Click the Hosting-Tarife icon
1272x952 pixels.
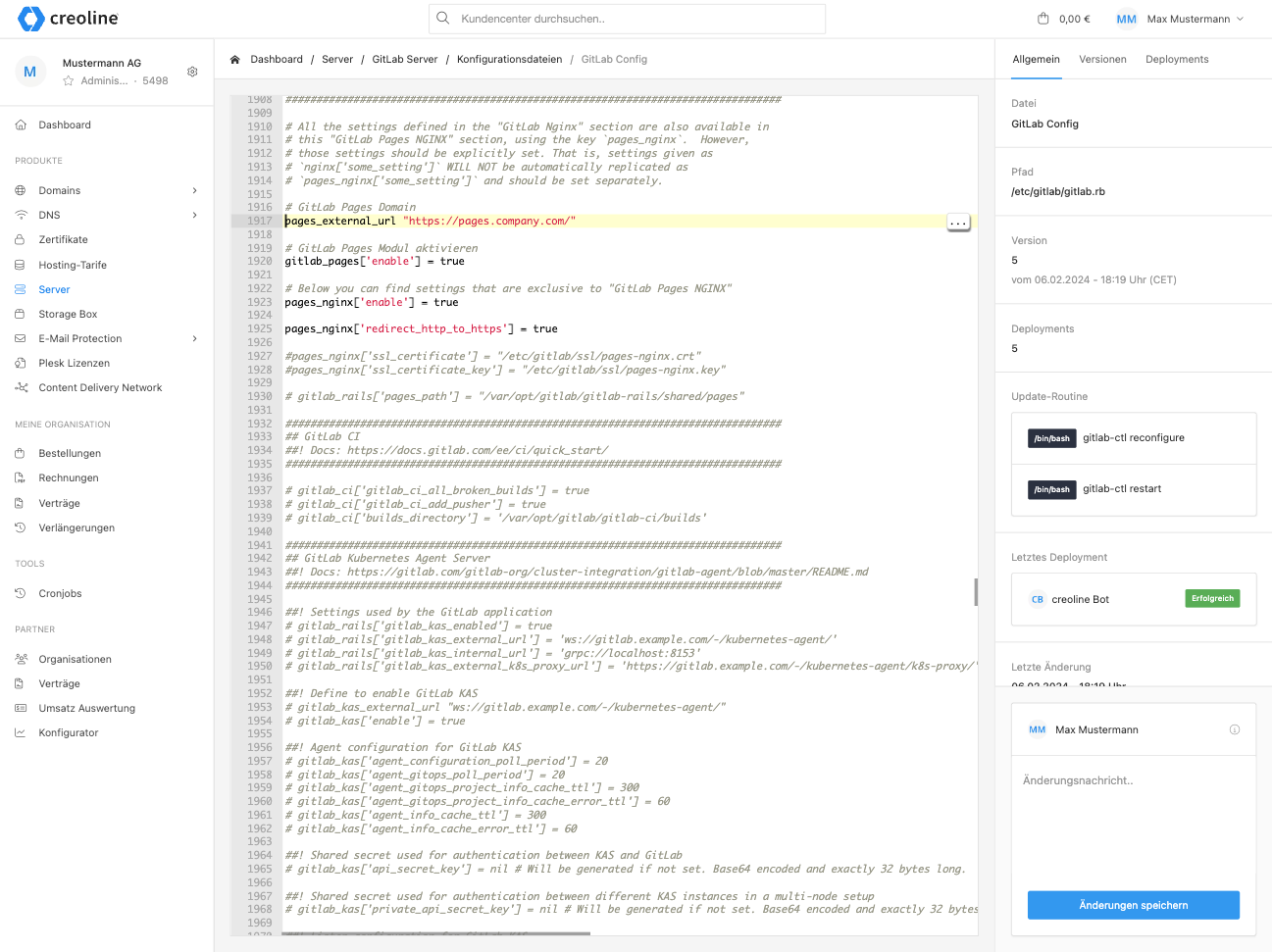(x=21, y=265)
